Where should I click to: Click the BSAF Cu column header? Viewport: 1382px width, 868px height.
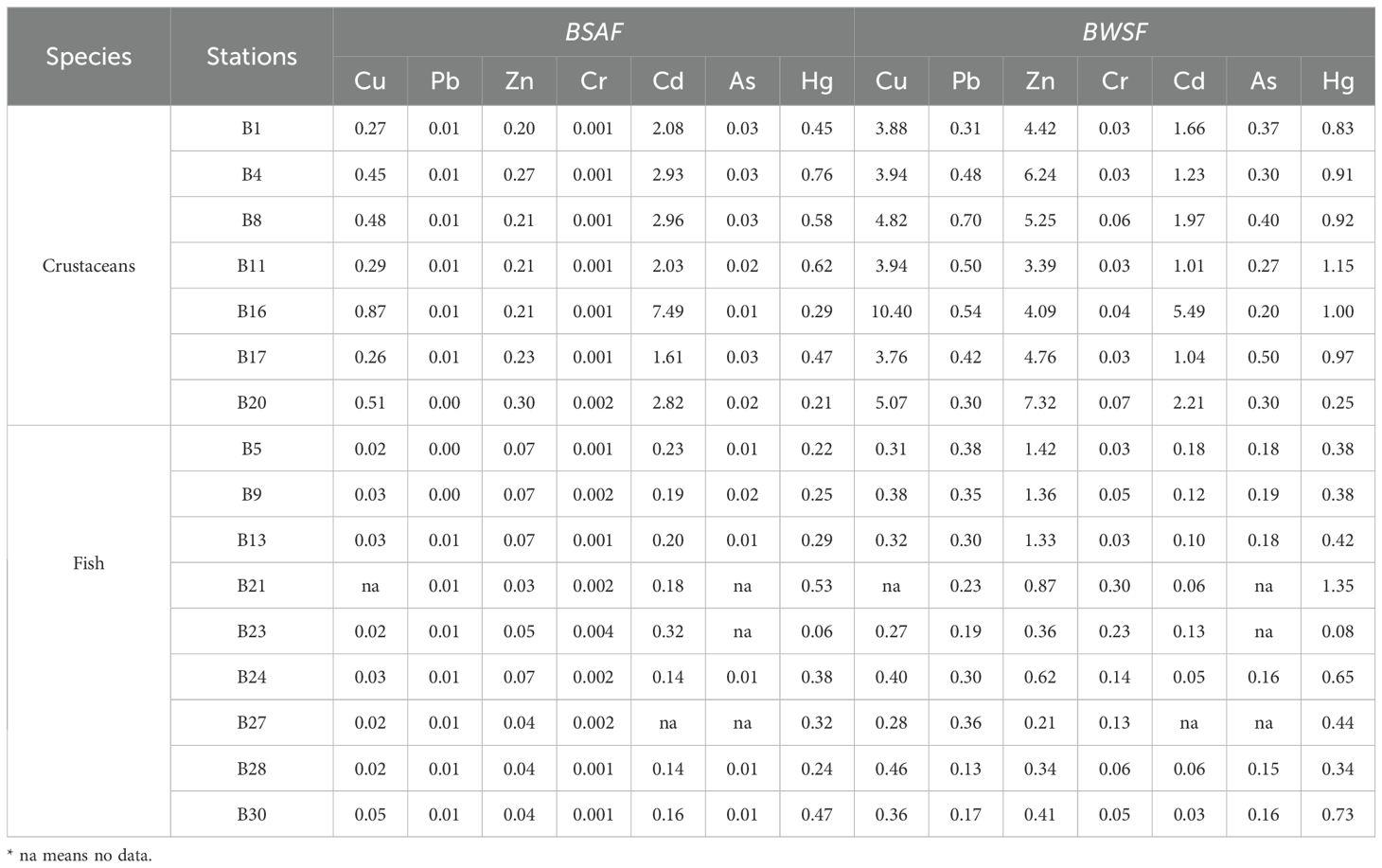[x=370, y=81]
